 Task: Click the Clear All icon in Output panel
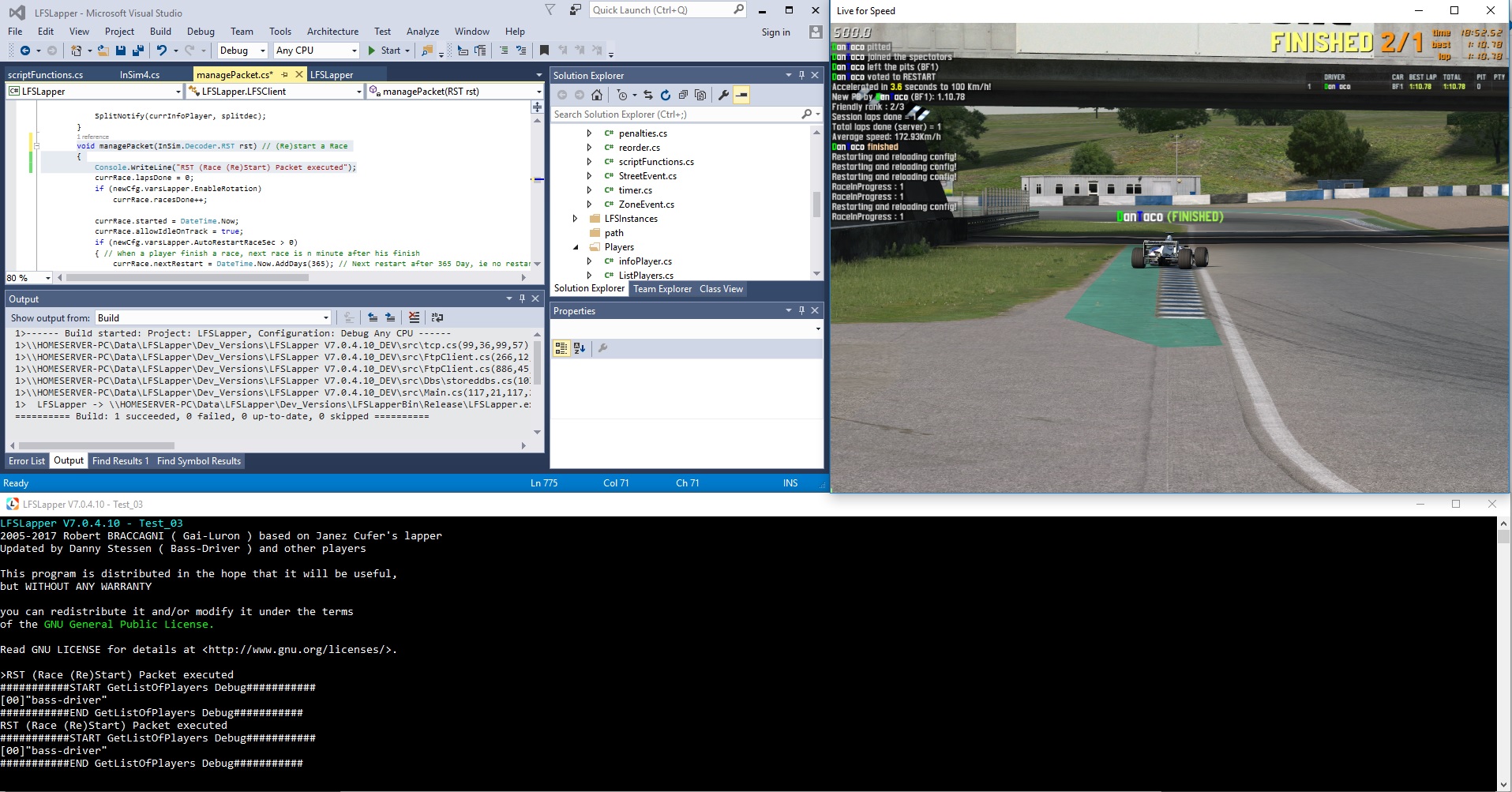(414, 317)
